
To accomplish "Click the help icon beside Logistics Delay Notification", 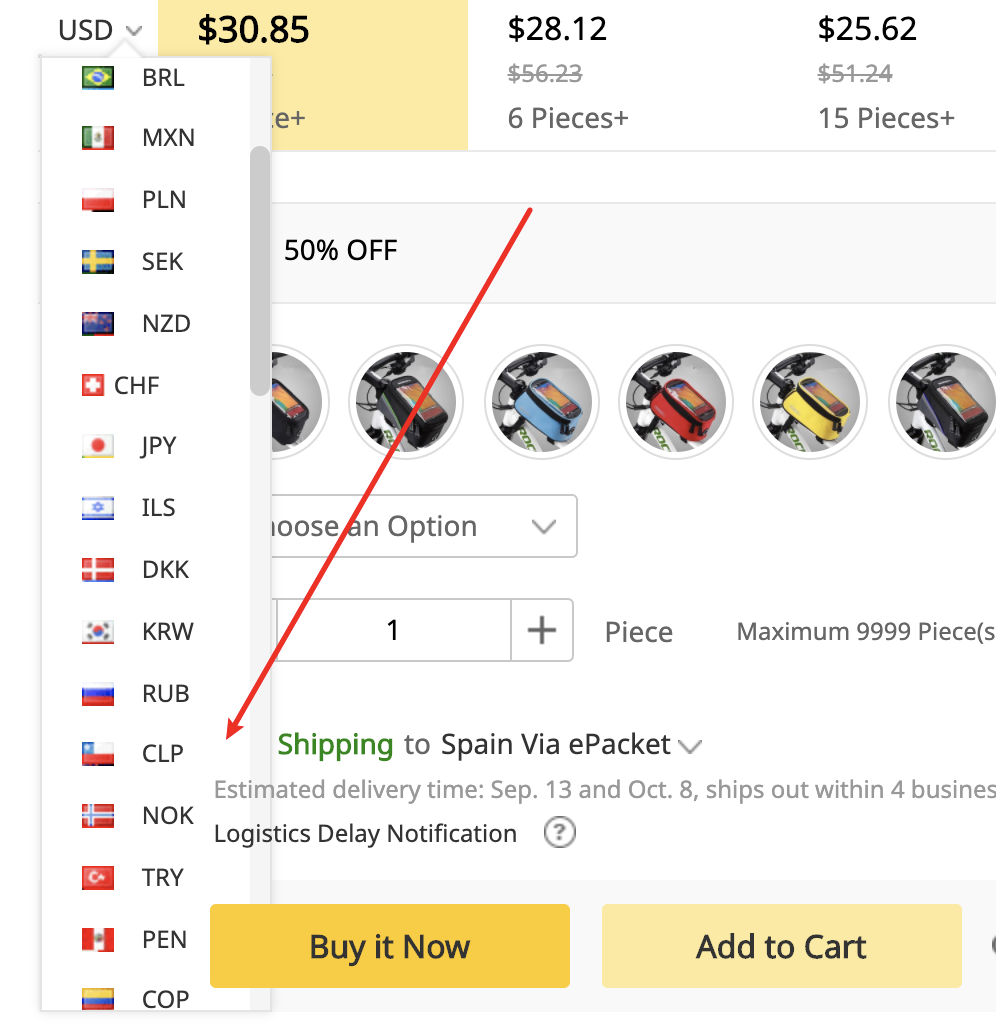I will [560, 833].
